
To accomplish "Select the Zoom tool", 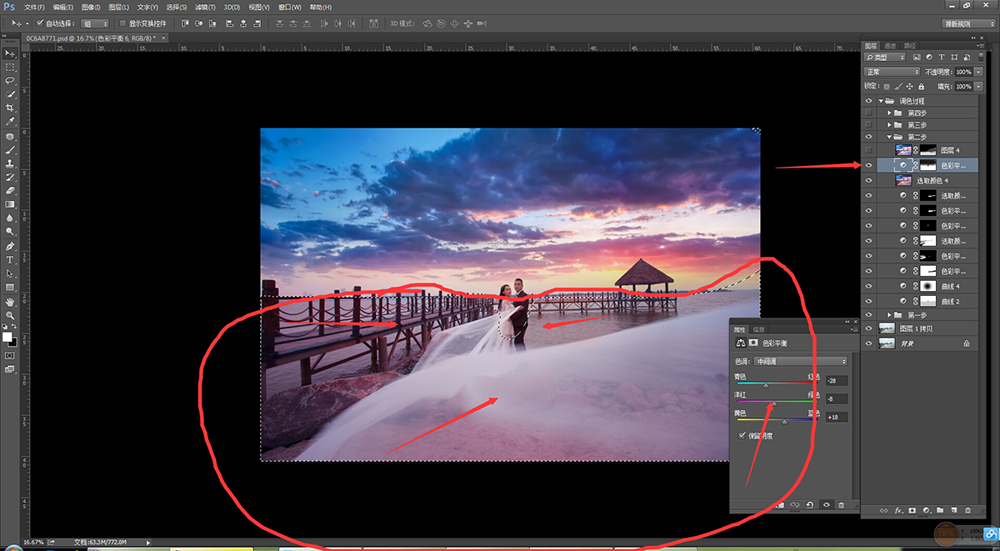I will point(10,315).
